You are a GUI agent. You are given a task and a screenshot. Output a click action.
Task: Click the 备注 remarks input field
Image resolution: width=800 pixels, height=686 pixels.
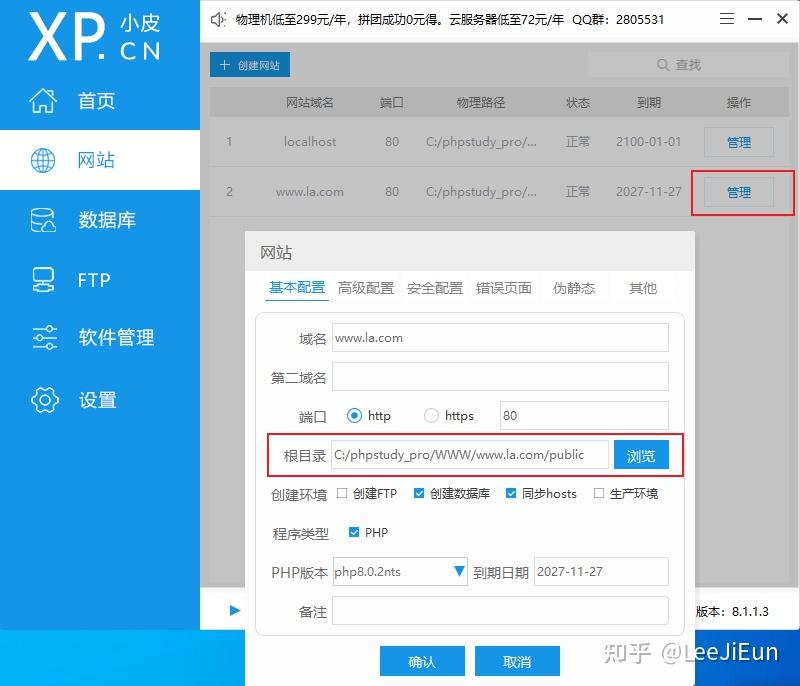(500, 610)
